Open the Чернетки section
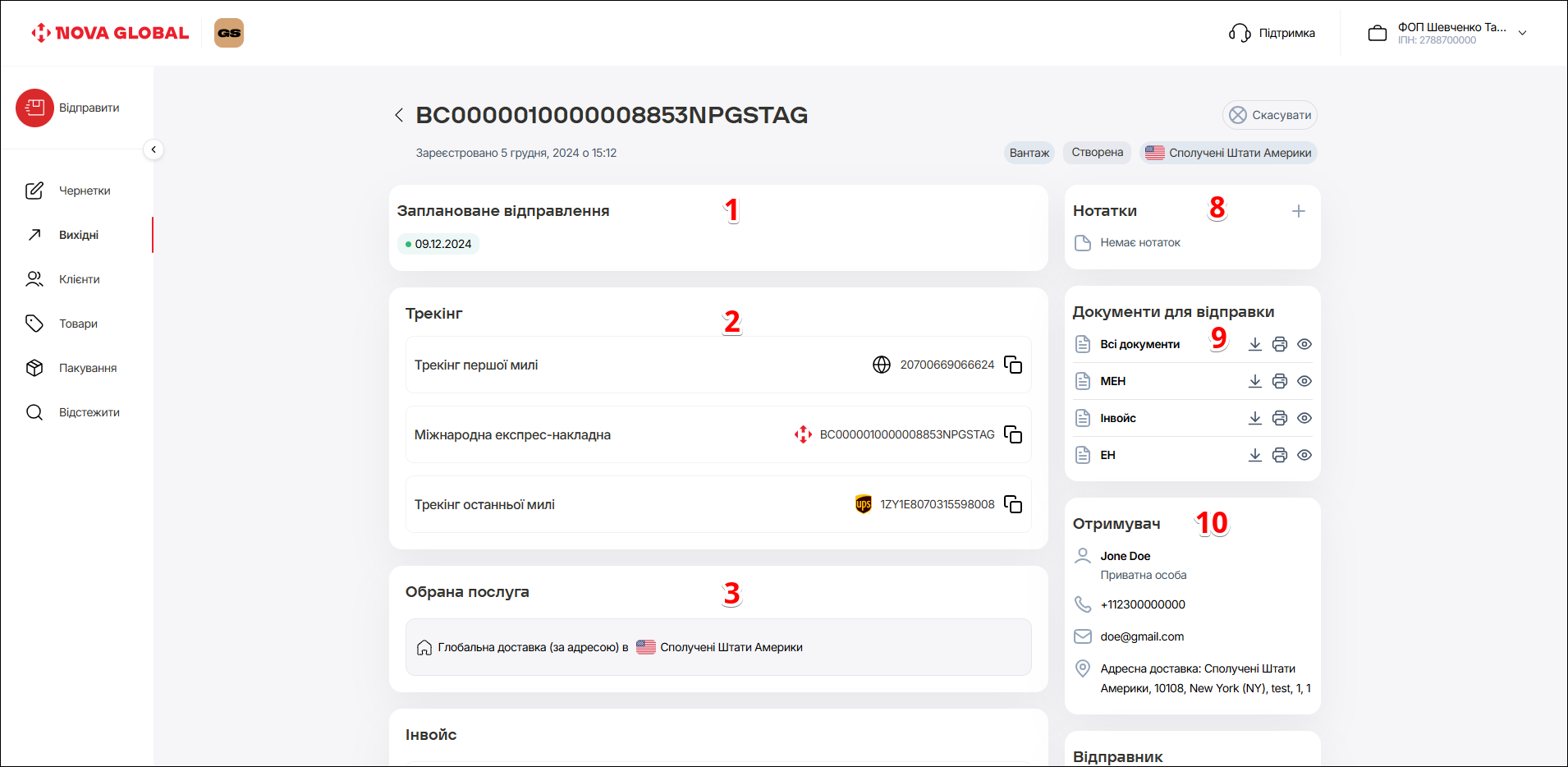The height and width of the screenshot is (767, 1568). (x=84, y=191)
